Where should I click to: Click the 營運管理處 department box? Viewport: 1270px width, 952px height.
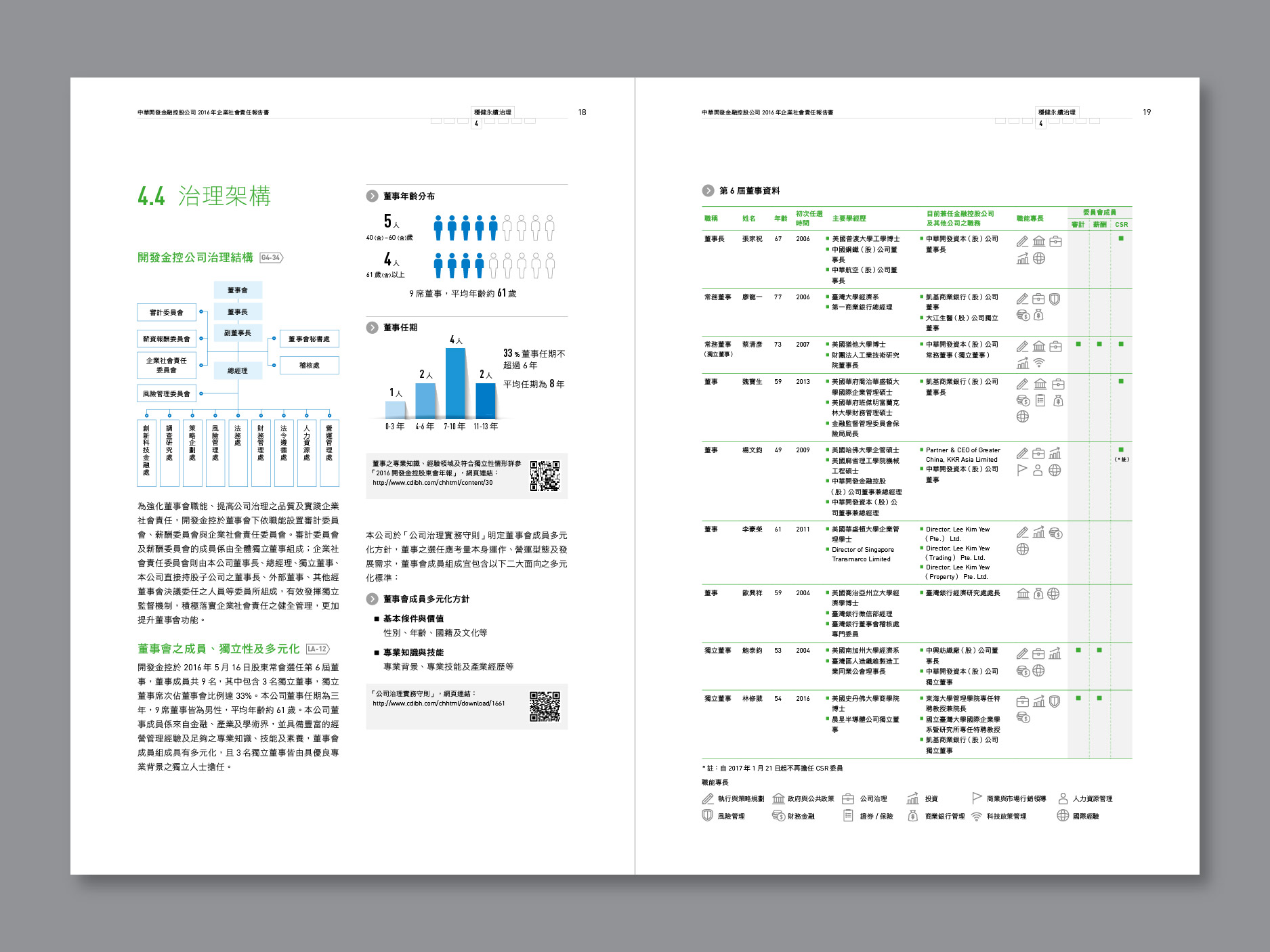[329, 453]
